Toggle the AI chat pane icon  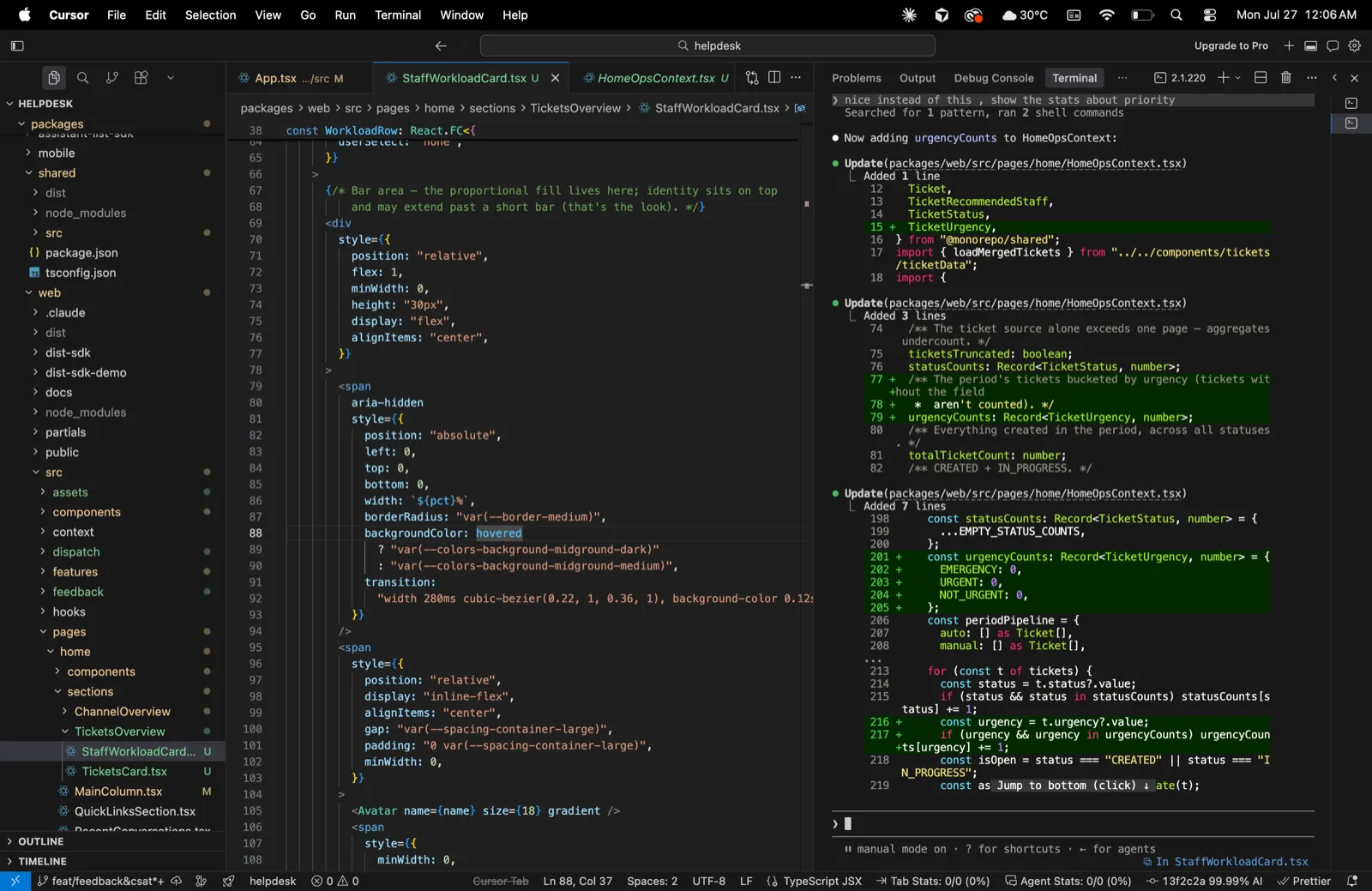[x=1333, y=45]
